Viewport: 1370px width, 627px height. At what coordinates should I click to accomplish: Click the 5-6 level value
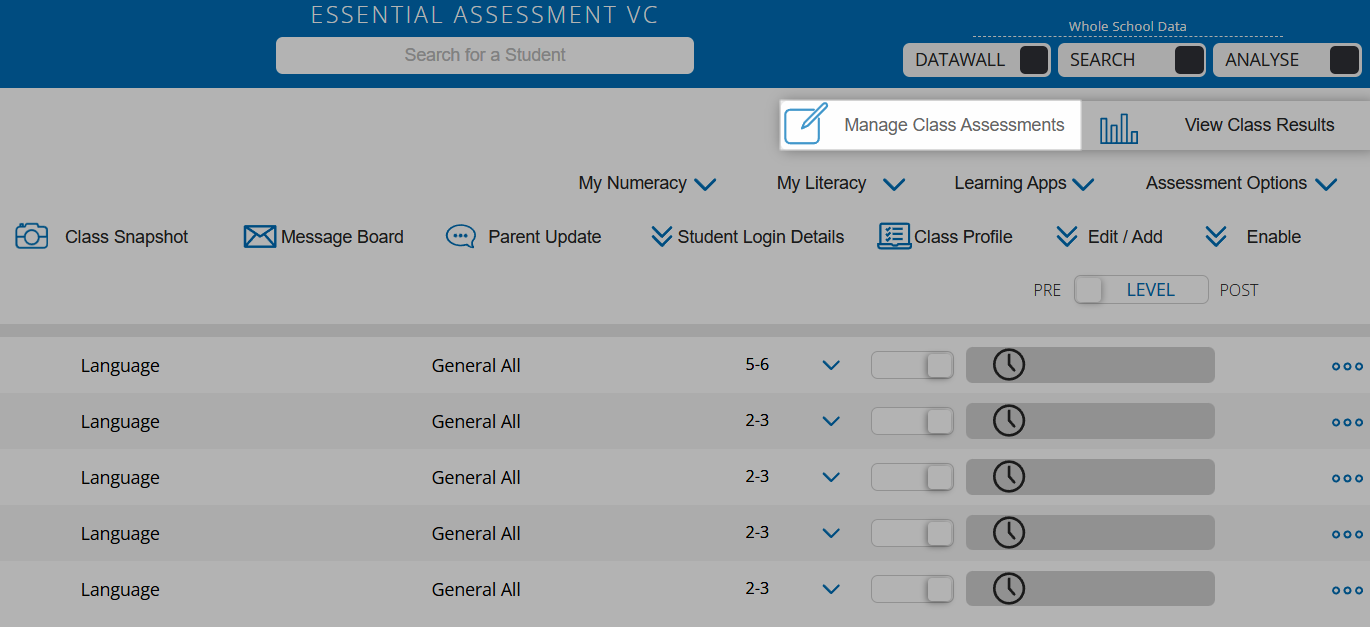point(757,365)
